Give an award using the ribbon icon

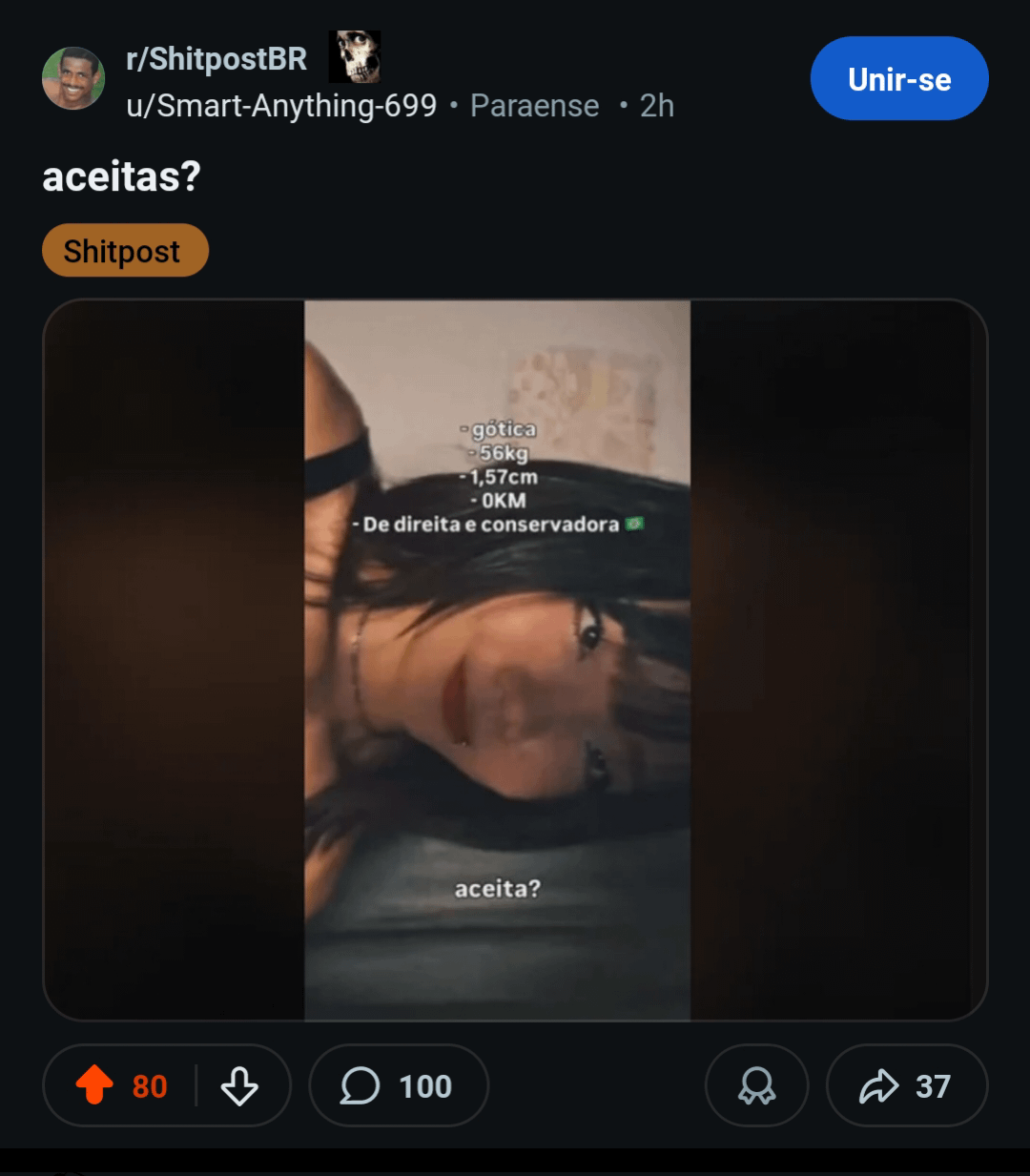click(x=756, y=1085)
